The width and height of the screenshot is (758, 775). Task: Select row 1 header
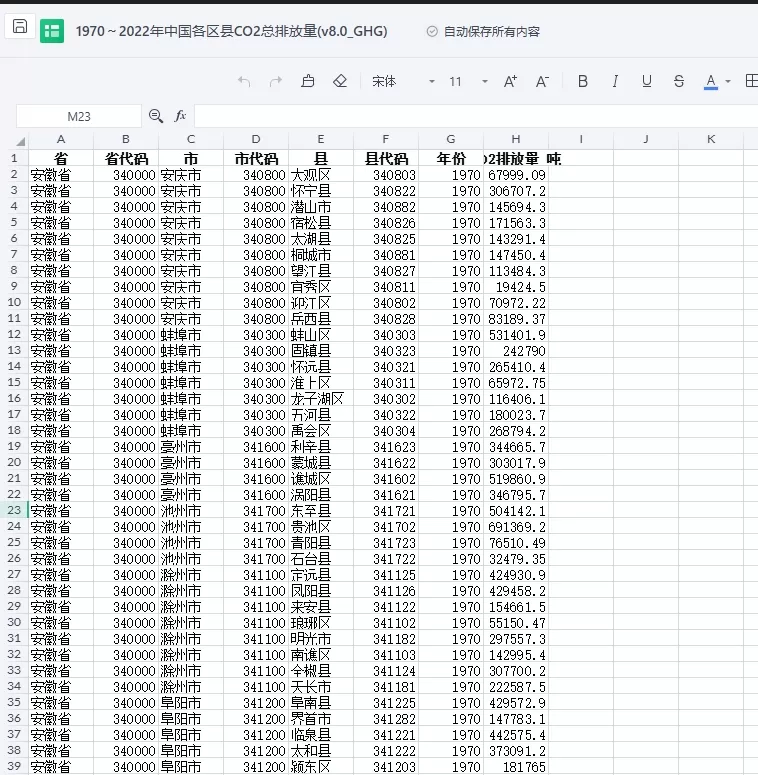coord(14,159)
